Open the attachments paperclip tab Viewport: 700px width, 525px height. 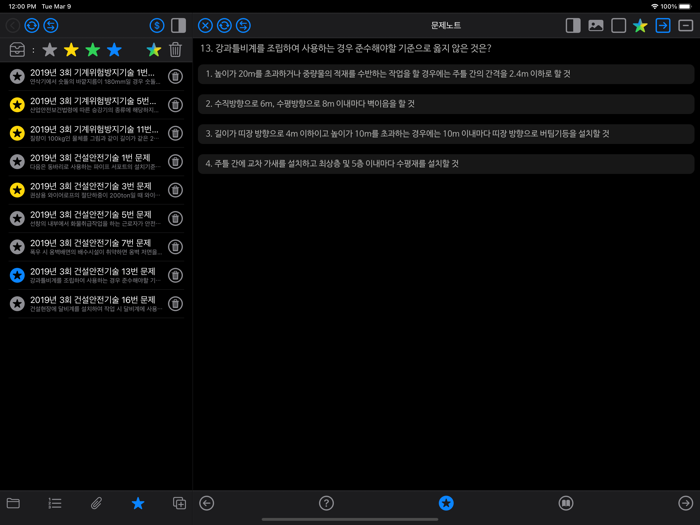coord(96,503)
